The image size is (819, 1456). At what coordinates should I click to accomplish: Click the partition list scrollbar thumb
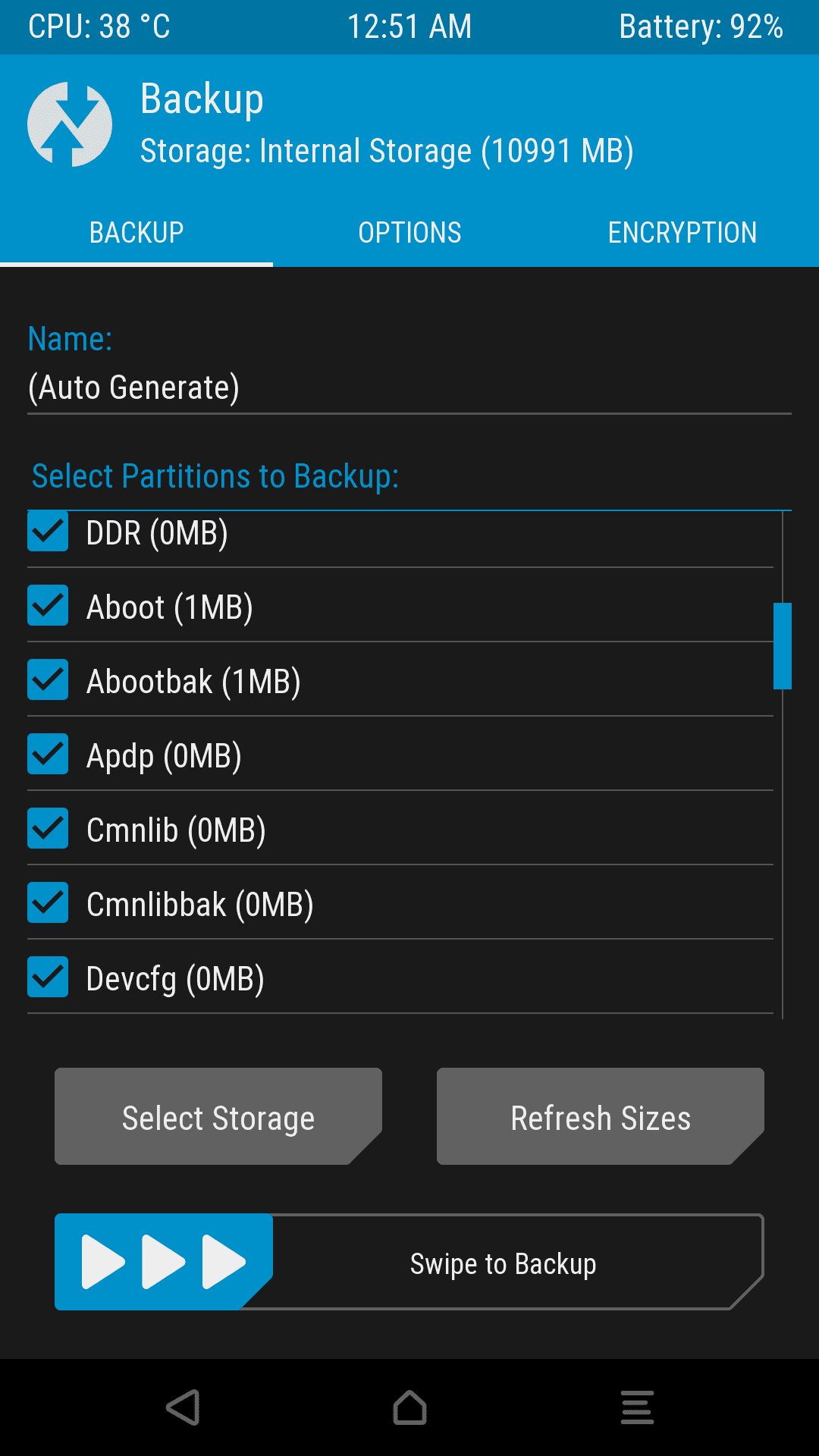pos(782,646)
